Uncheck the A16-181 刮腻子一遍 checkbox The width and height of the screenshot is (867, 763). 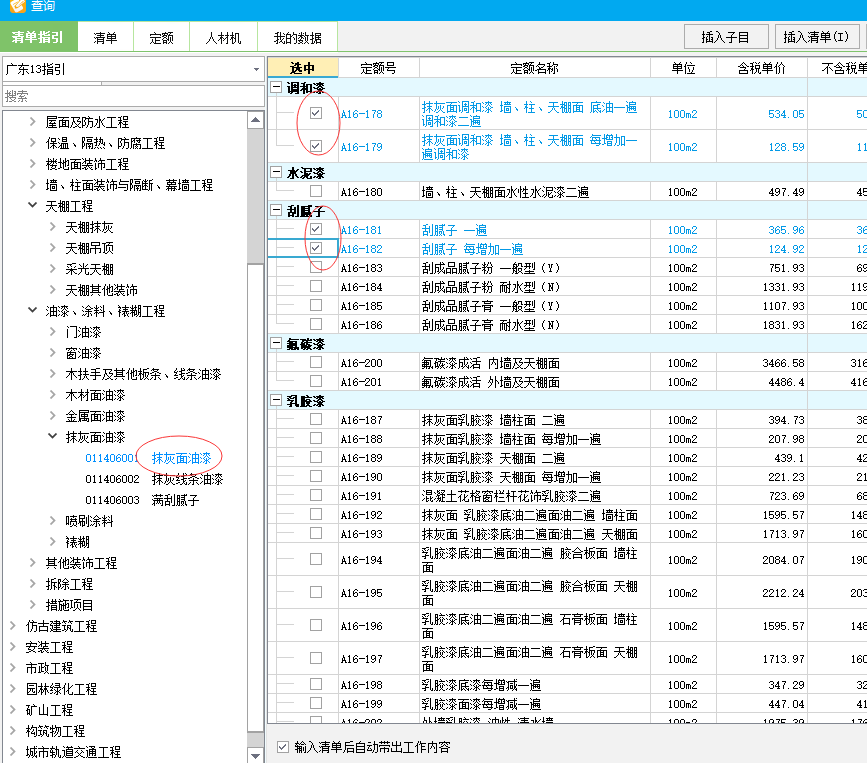coord(316,229)
